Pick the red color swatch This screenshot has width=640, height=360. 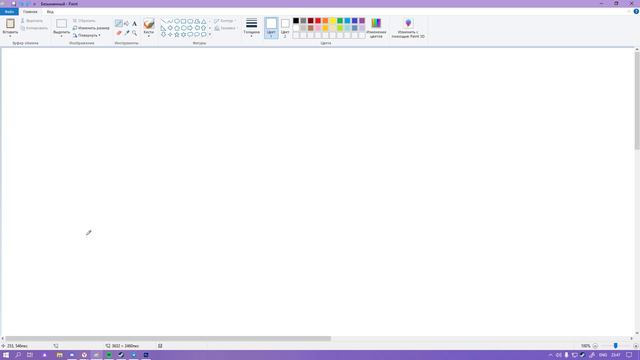coord(318,20)
